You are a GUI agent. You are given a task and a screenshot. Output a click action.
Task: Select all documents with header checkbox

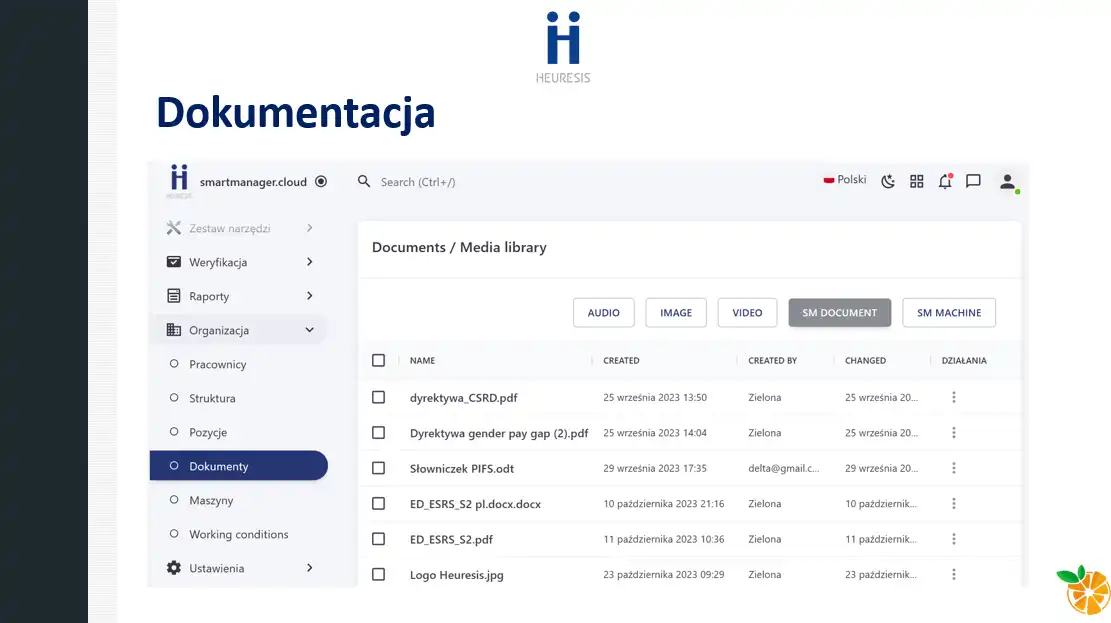point(378,360)
